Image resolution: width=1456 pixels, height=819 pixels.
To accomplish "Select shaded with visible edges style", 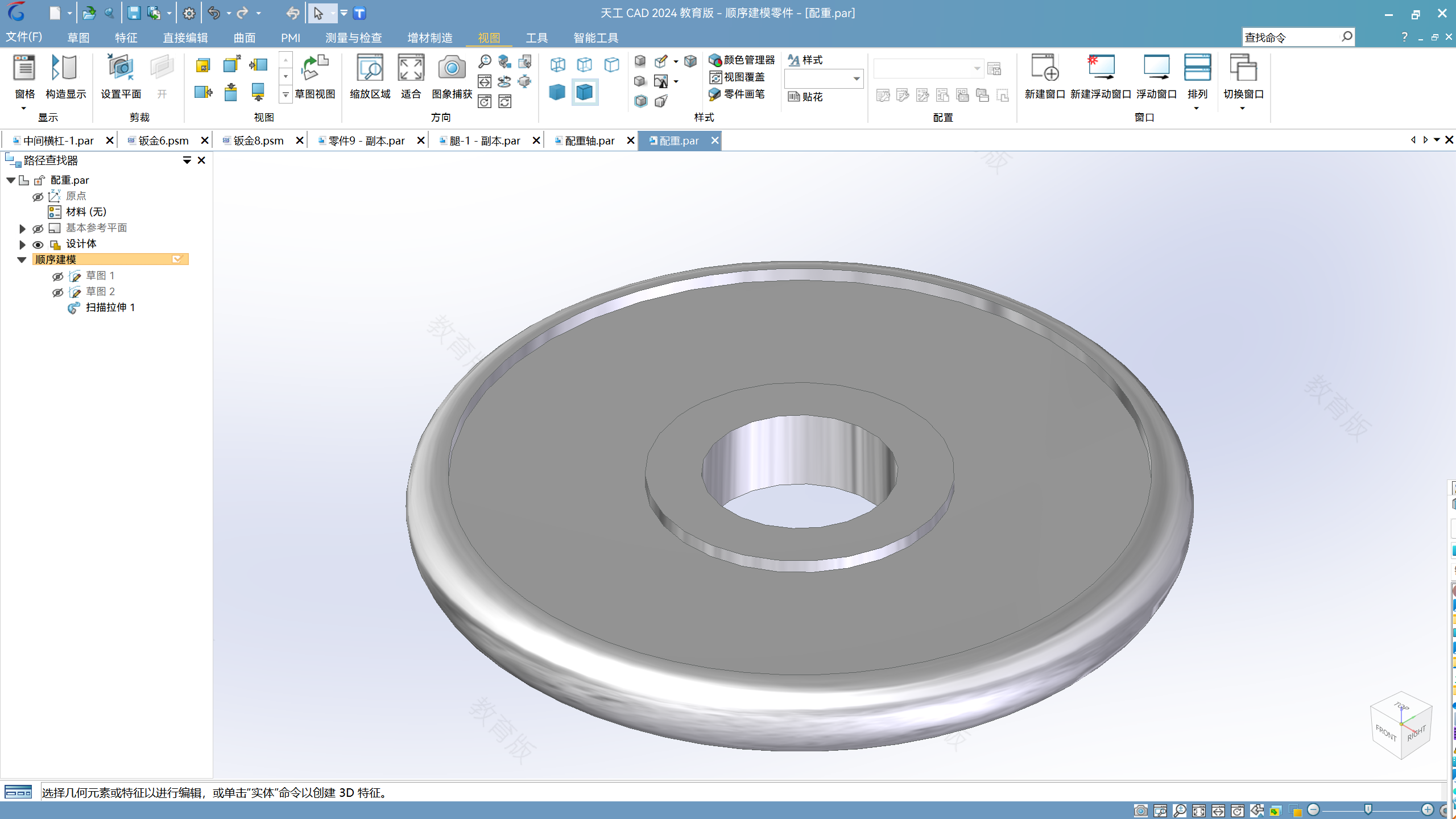I will (x=585, y=92).
